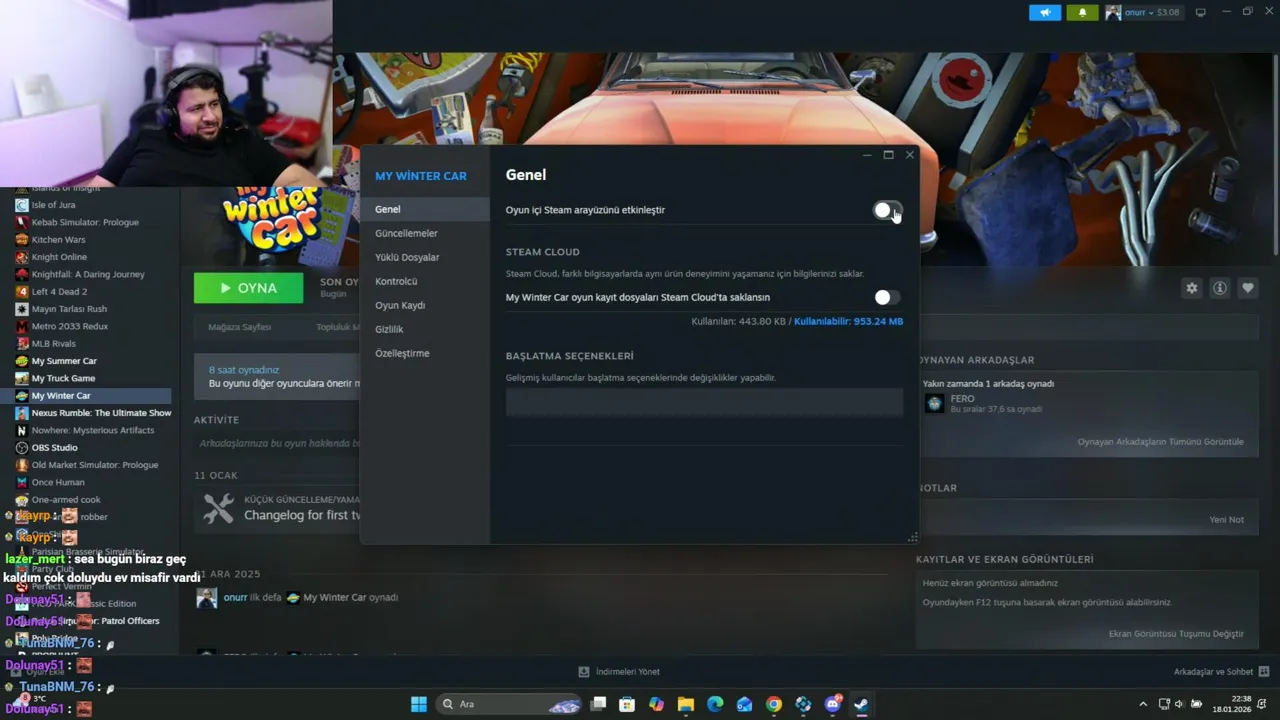
Task: Open Microsoft Store taskbar icon
Action: click(627, 704)
